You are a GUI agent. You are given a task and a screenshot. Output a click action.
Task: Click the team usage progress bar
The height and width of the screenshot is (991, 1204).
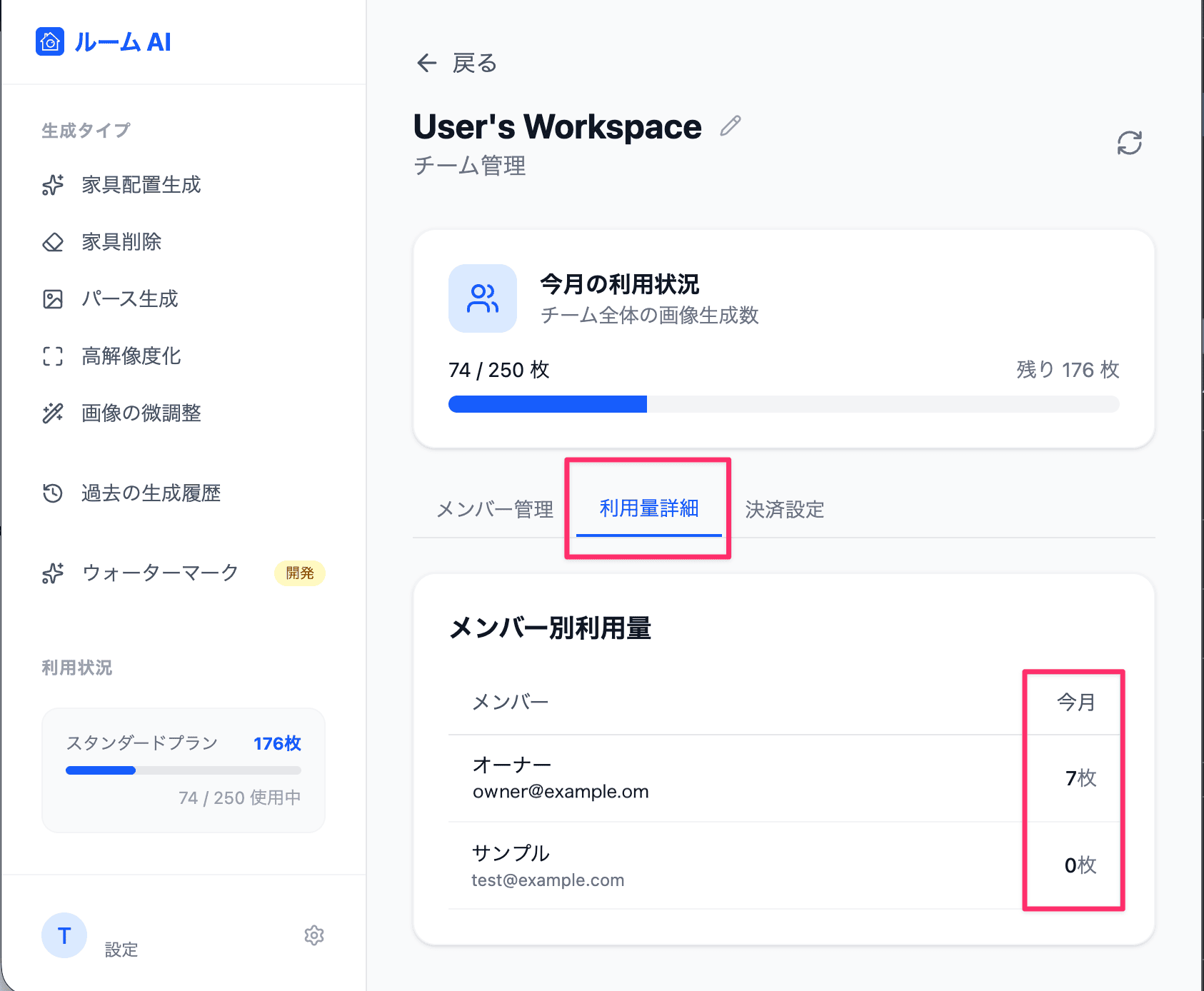click(x=783, y=404)
